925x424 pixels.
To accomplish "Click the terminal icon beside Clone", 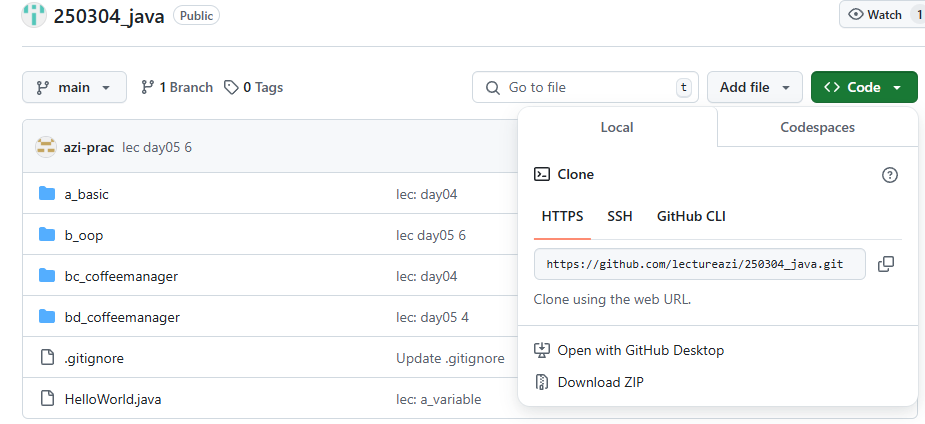I will 542,174.
